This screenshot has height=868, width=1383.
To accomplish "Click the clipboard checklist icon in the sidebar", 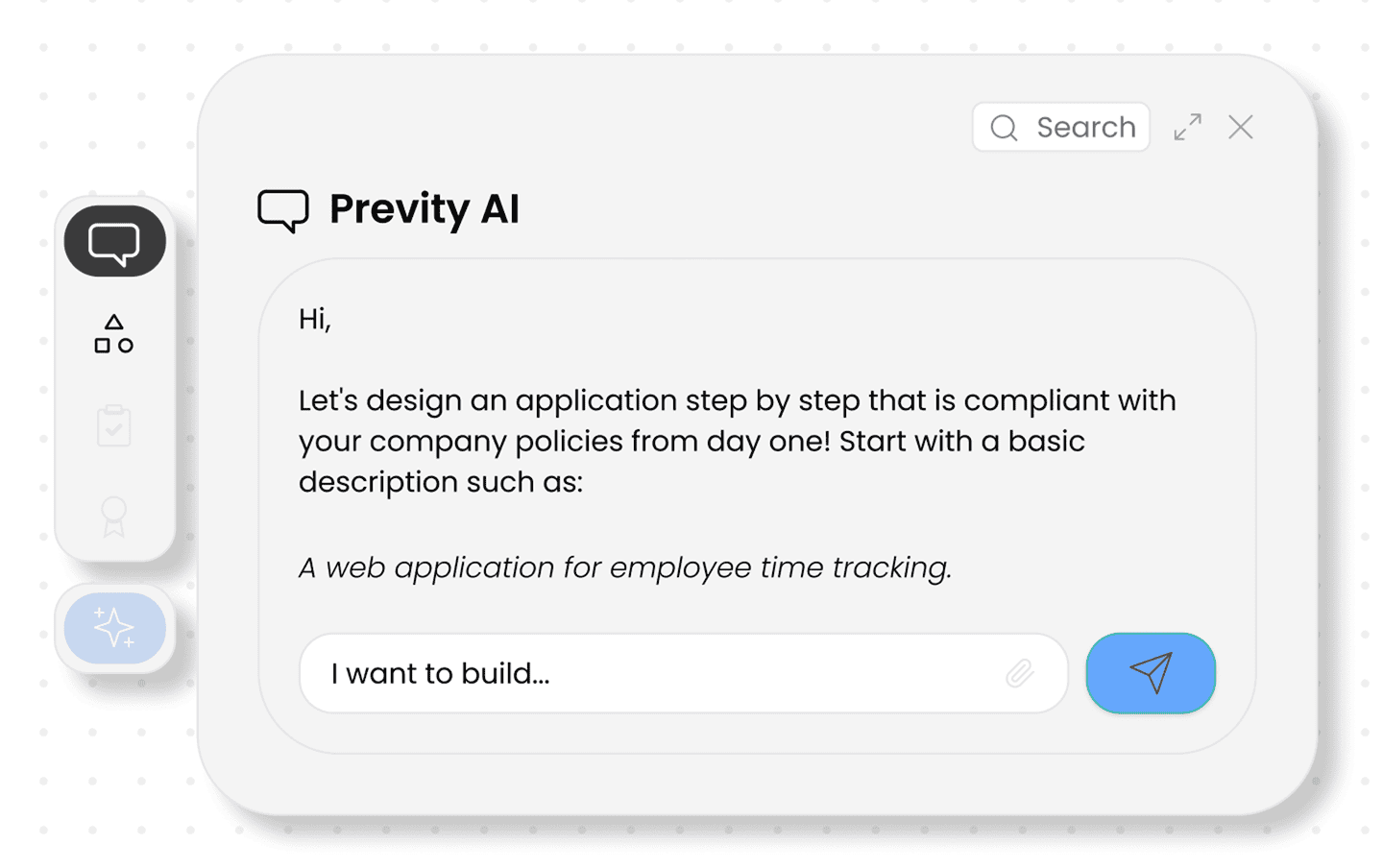I will tap(113, 425).
